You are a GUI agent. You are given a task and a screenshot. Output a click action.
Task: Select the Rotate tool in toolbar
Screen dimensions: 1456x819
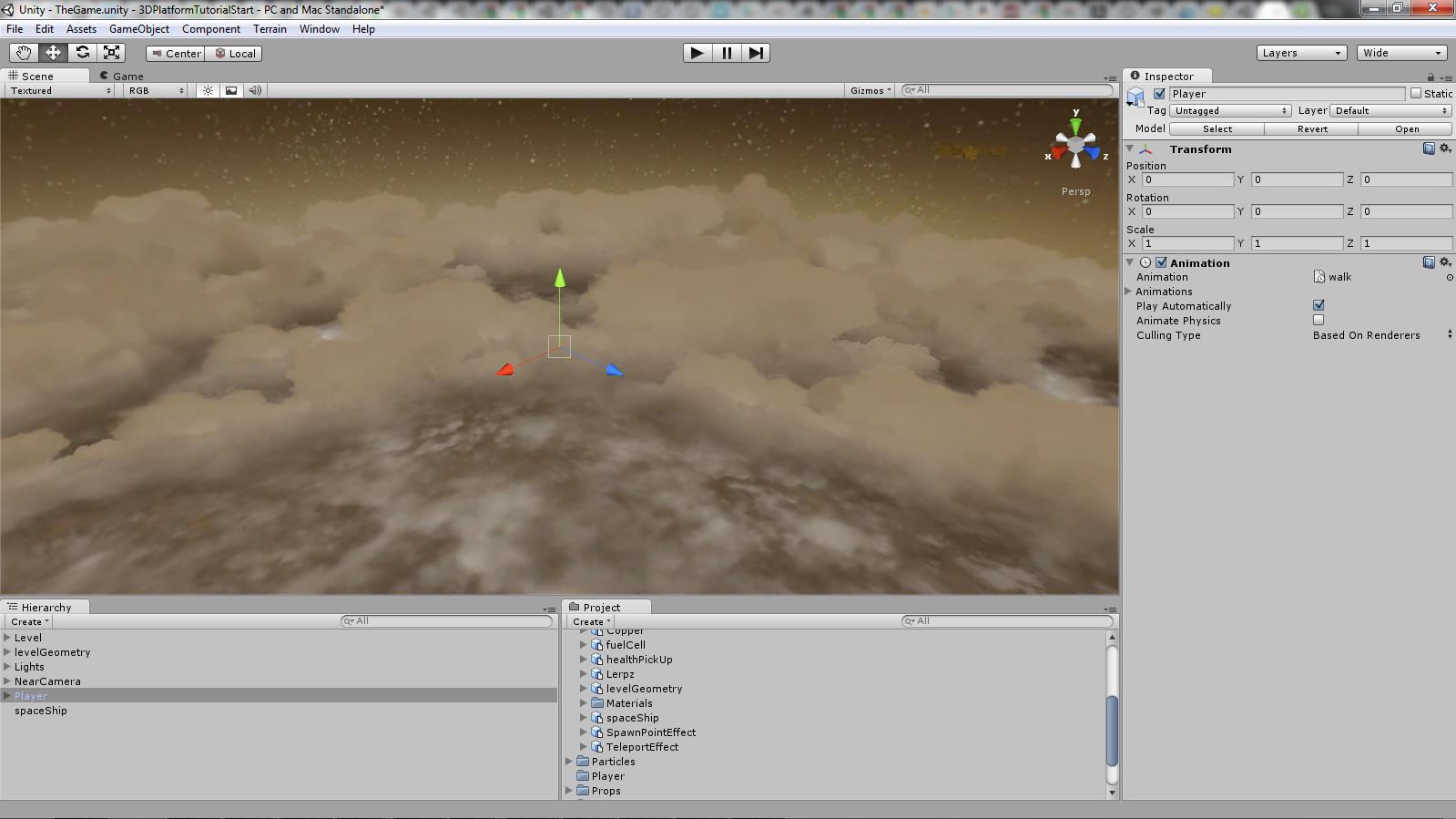click(x=82, y=53)
